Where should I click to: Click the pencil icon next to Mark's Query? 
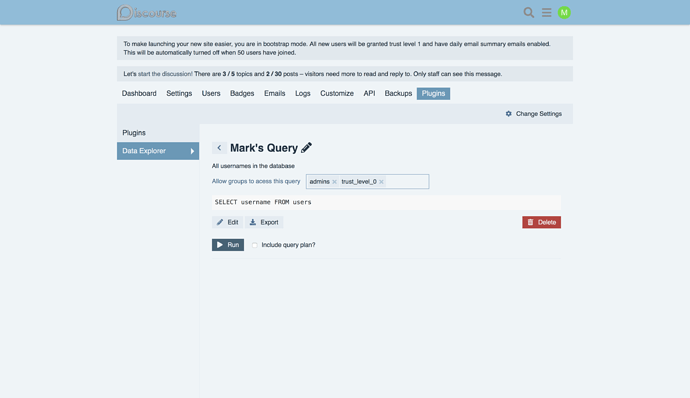point(306,147)
